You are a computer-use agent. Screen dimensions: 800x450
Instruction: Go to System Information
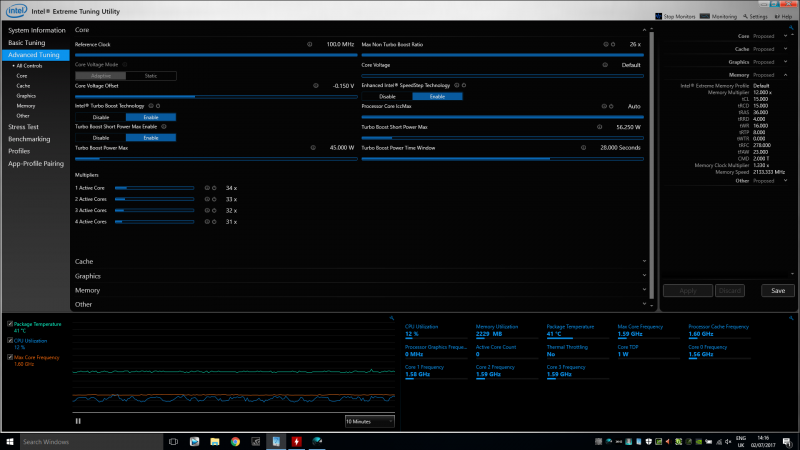pyautogui.click(x=36, y=31)
